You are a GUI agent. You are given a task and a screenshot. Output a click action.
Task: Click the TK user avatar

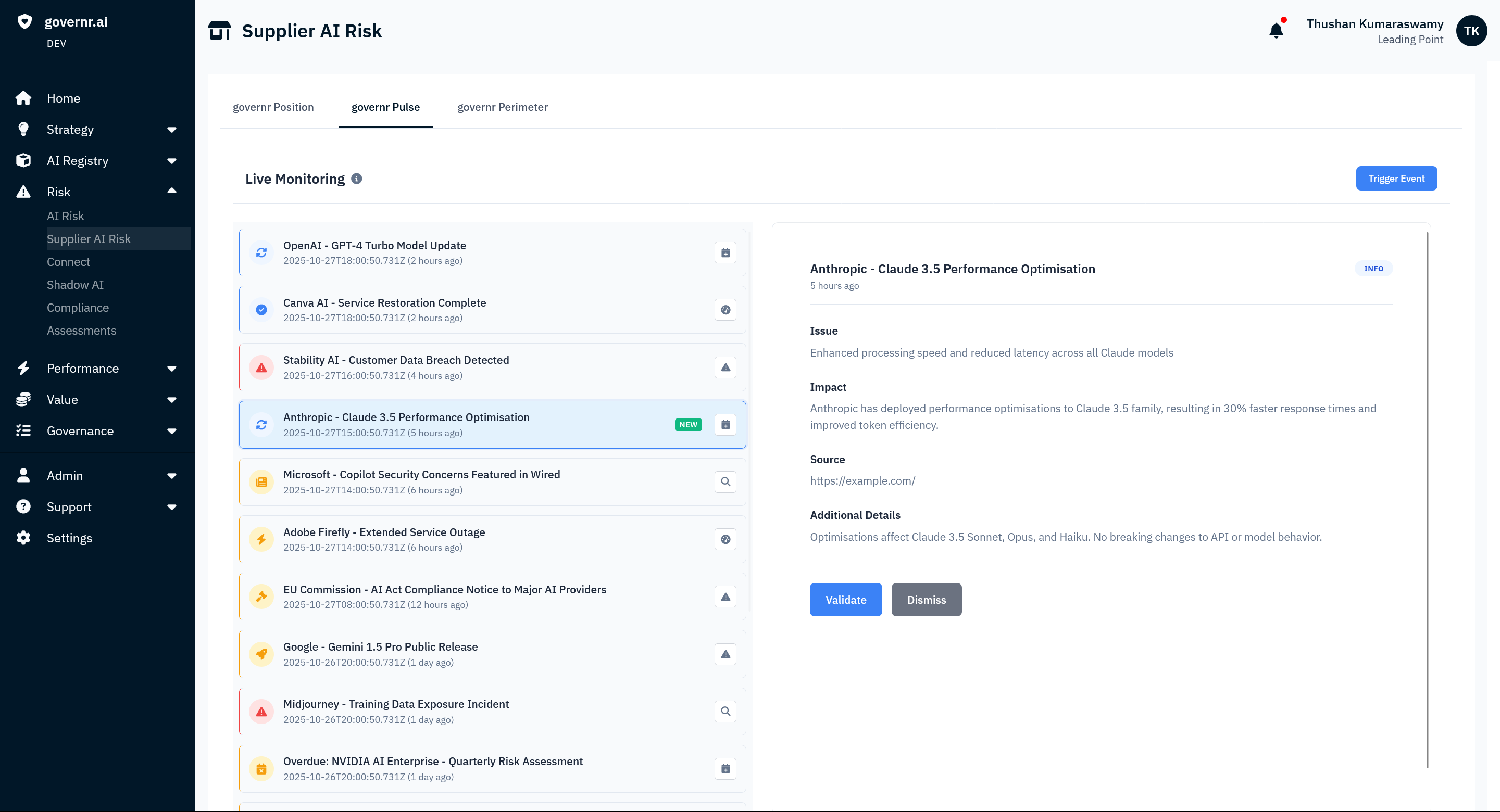[1471, 31]
